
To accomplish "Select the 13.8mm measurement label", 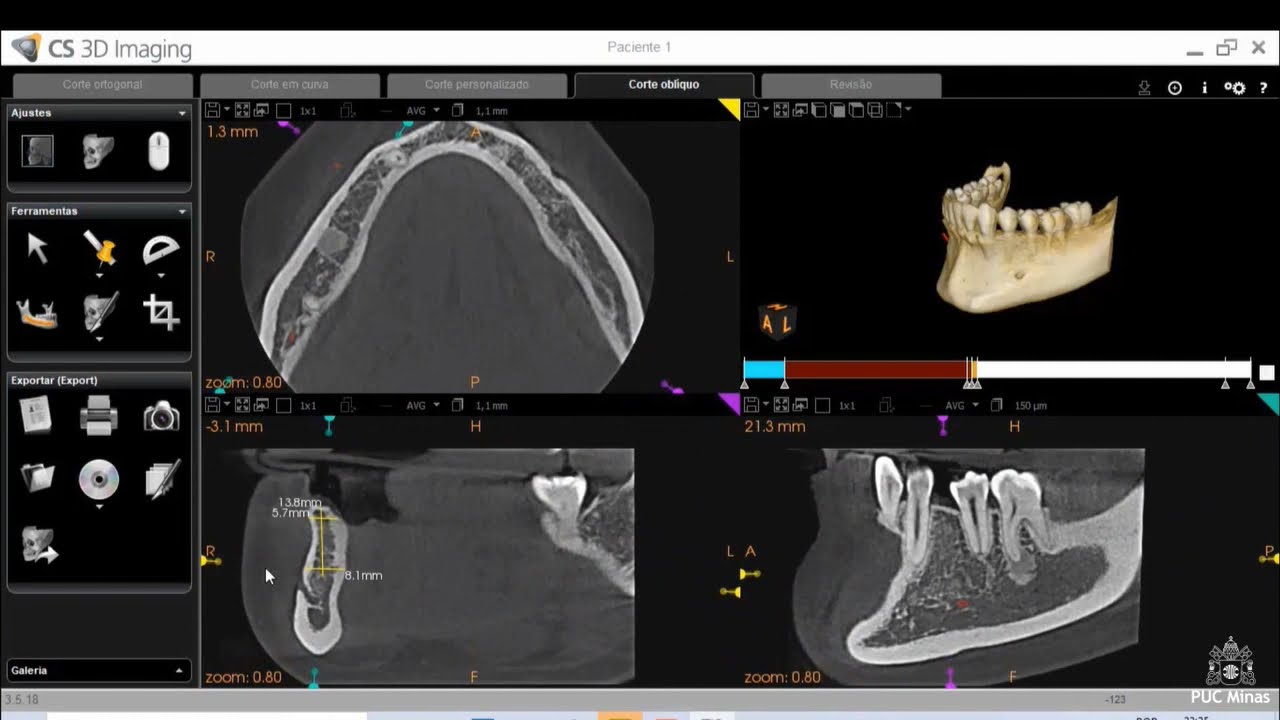I will 300,502.
